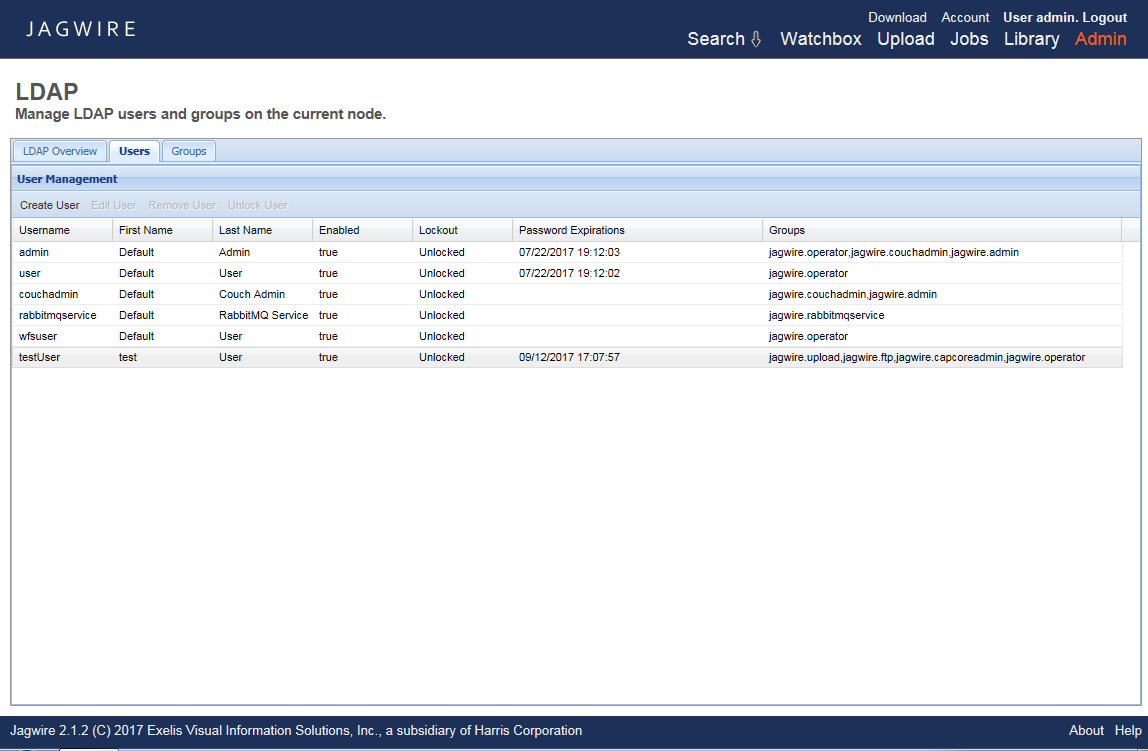Open the Search dropdown menu

click(724, 39)
